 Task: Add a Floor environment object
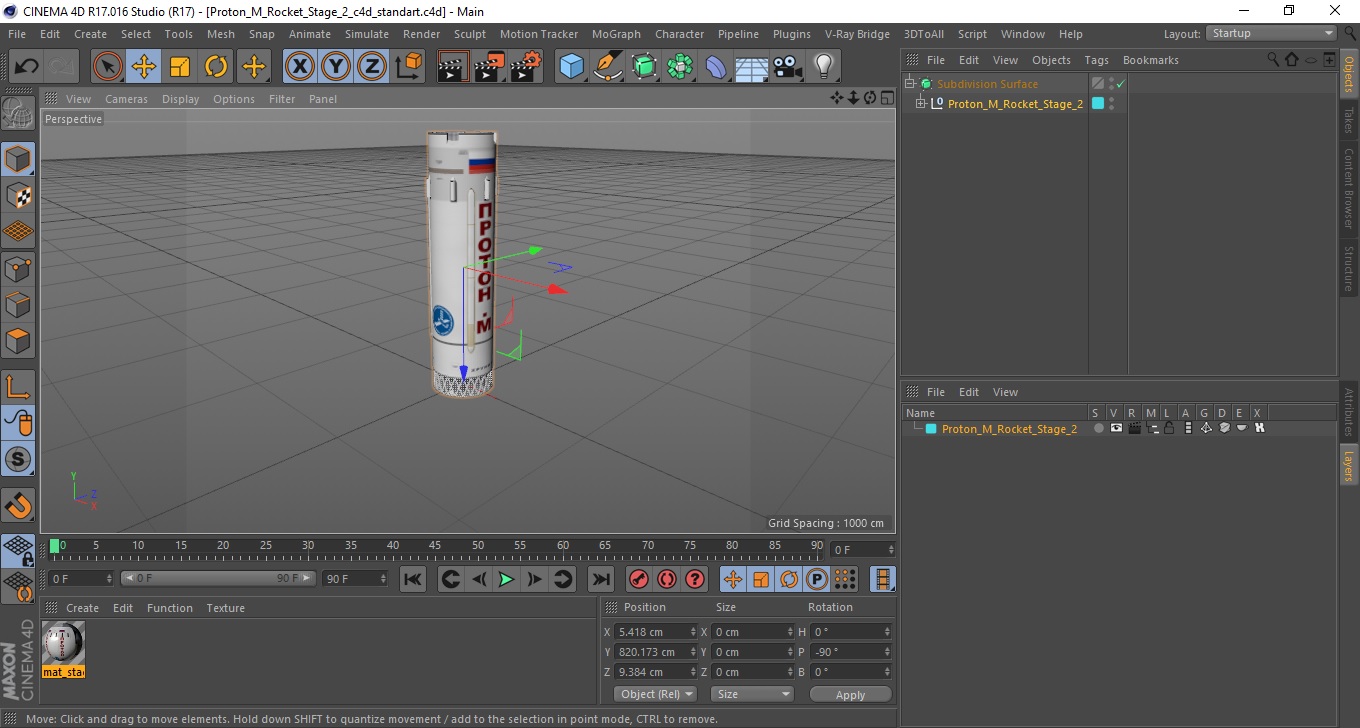pos(752,67)
